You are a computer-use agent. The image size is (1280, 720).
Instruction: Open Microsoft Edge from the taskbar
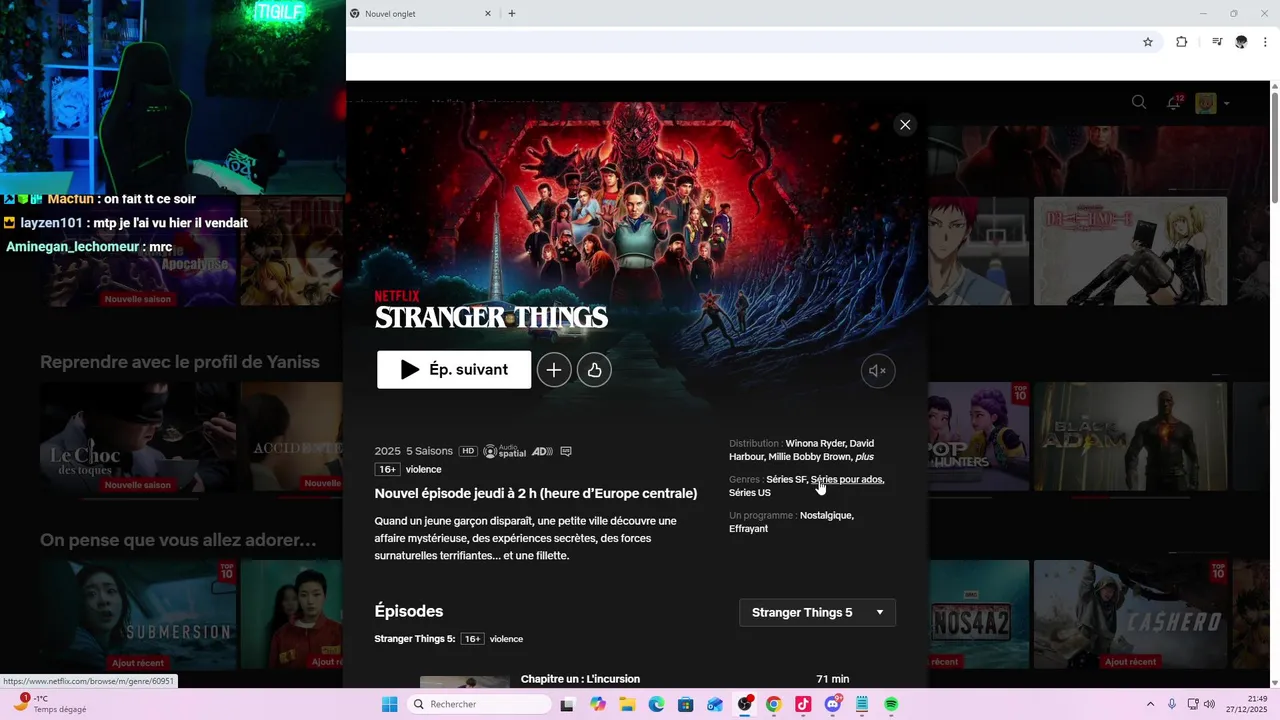click(x=656, y=705)
